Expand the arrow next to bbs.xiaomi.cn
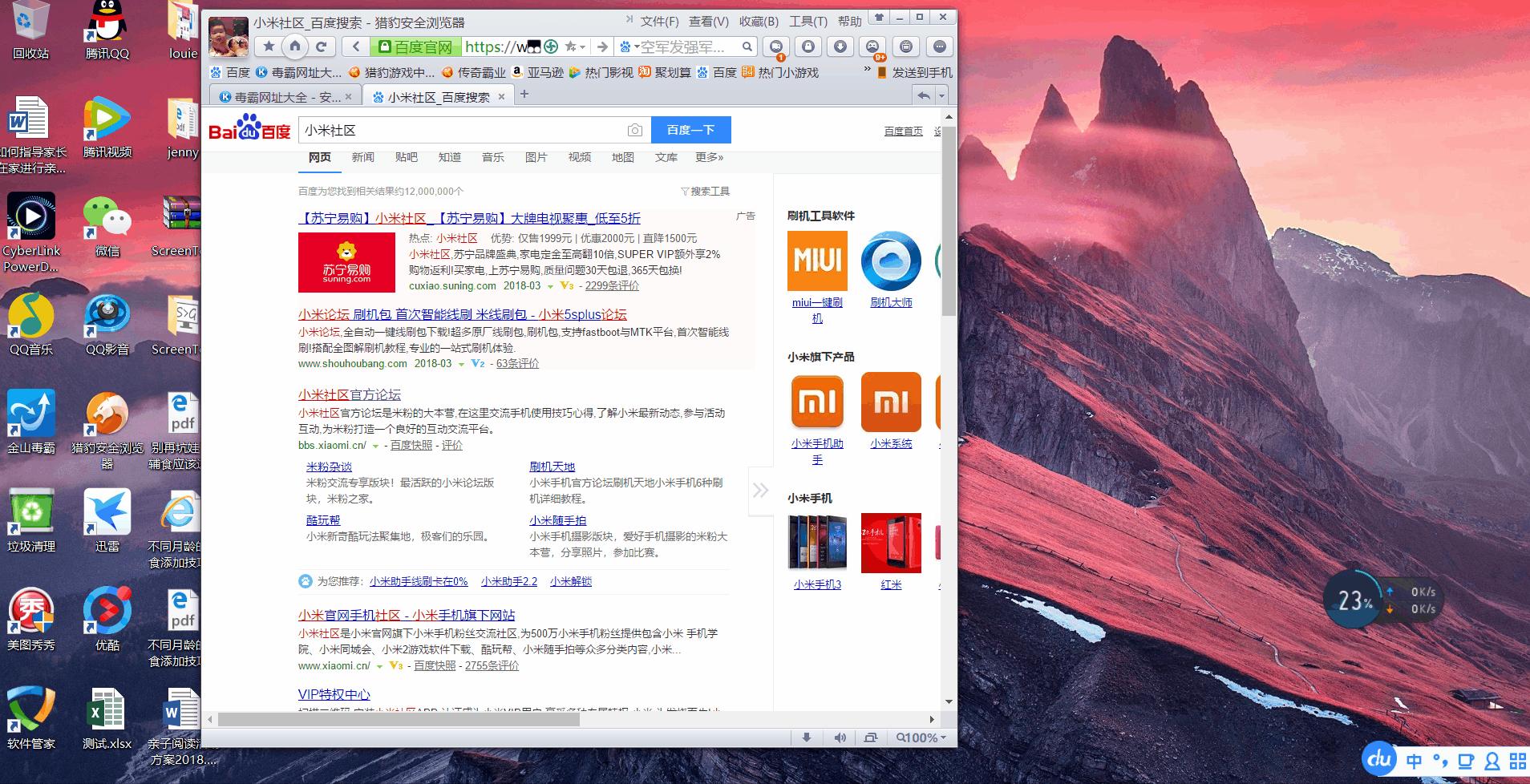This screenshot has height=784, width=1530. [x=375, y=446]
